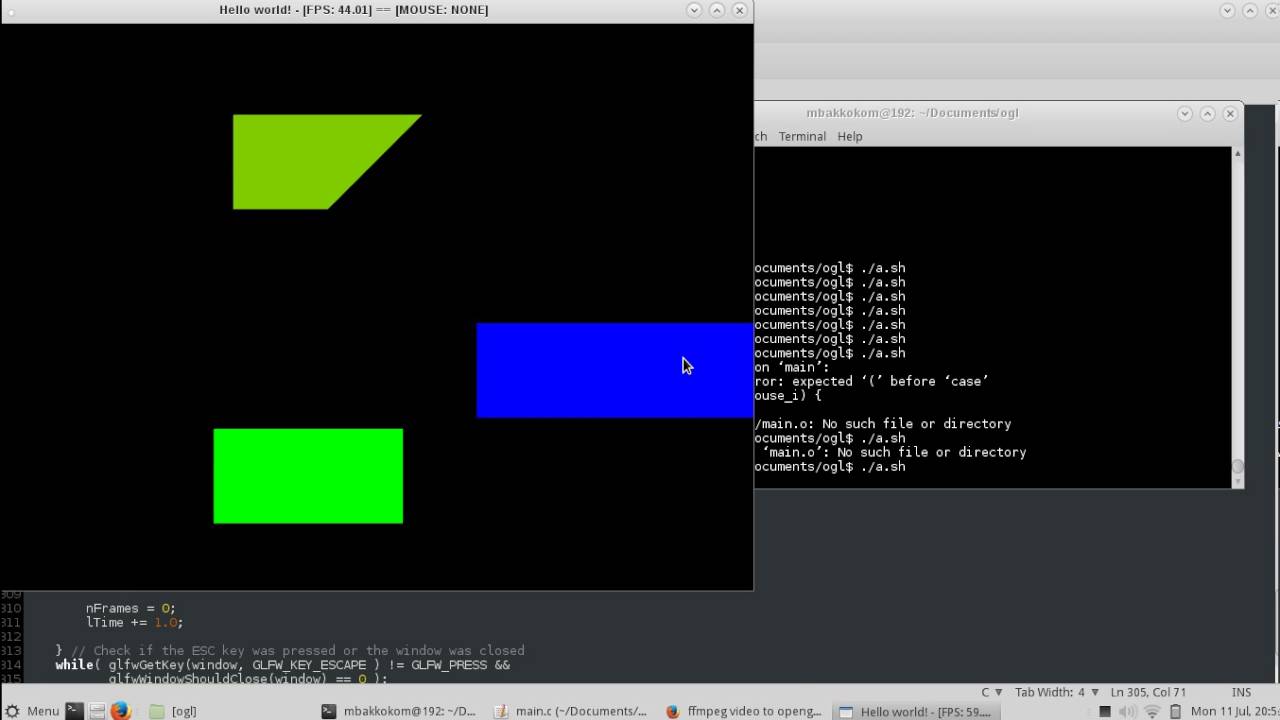
Task: Open the file manager launcher icon in the panel
Action: 97,711
